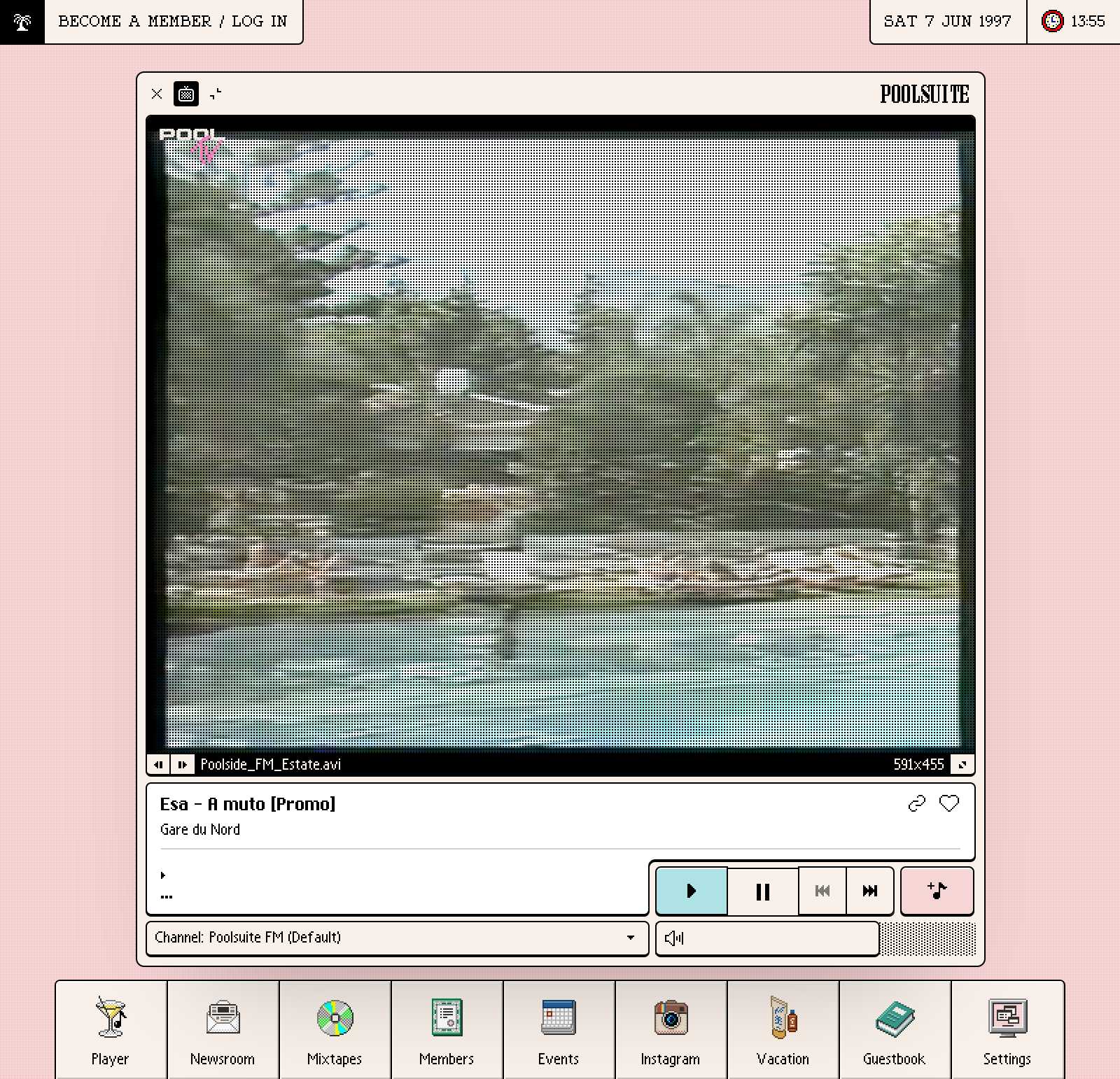Viewport: 1120px width, 1079px height.
Task: Open the Vacation sunscreen app
Action: [x=783, y=1029]
